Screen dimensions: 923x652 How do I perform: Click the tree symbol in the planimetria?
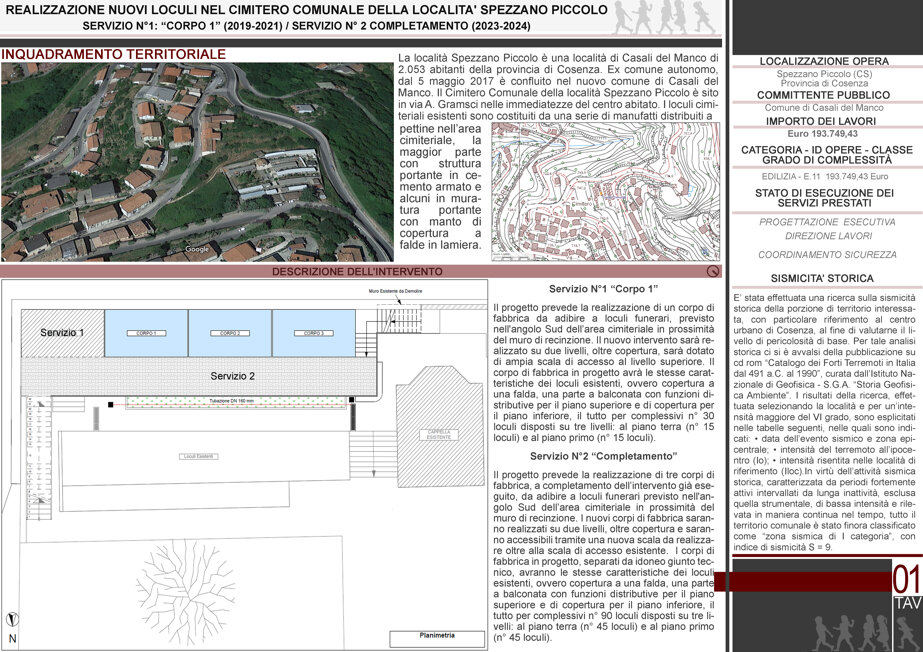point(186,586)
